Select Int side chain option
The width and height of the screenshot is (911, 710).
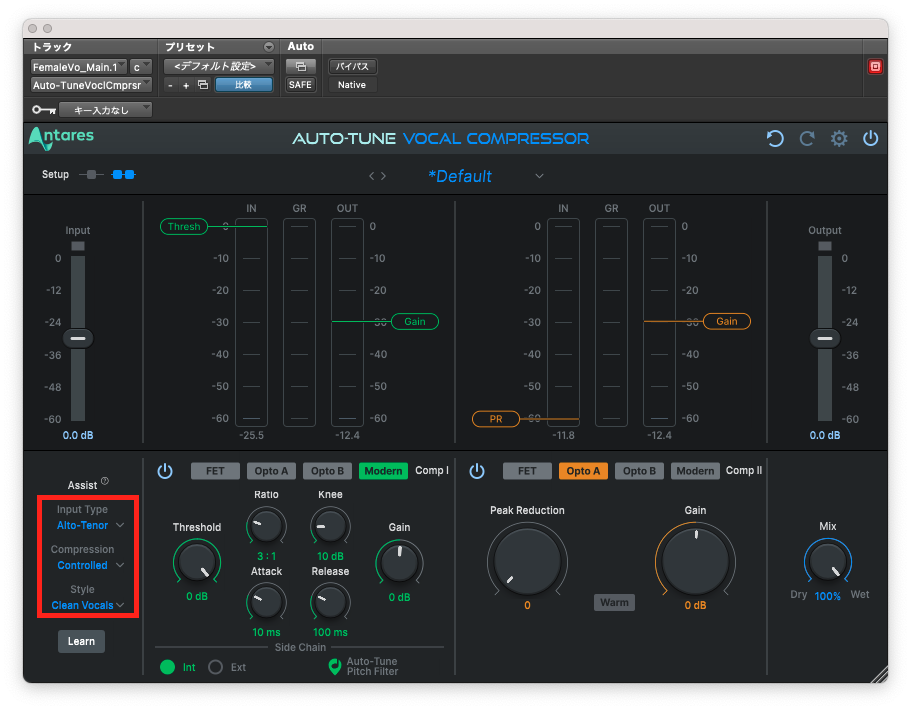click(167, 667)
